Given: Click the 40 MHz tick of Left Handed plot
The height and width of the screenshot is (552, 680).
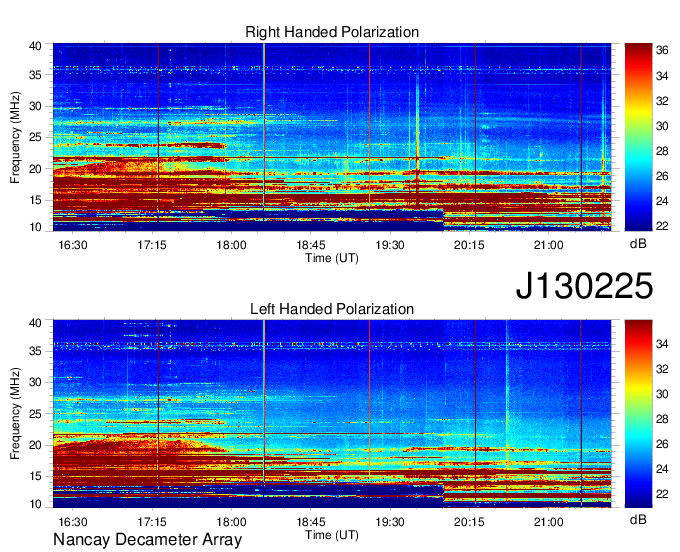Looking at the screenshot, I should click(35, 322).
